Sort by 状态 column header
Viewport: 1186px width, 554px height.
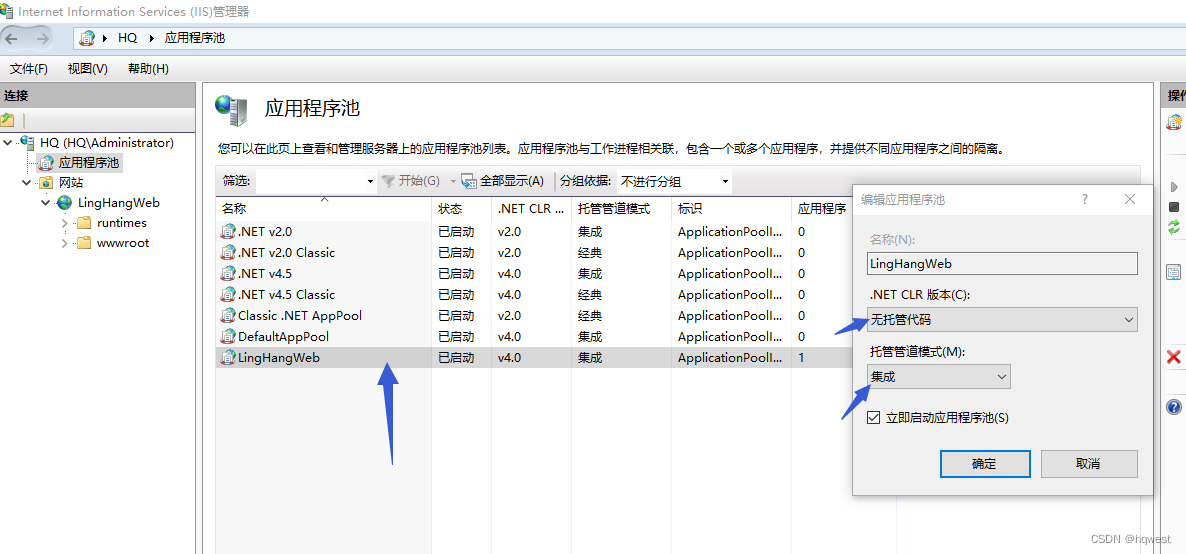(x=461, y=208)
